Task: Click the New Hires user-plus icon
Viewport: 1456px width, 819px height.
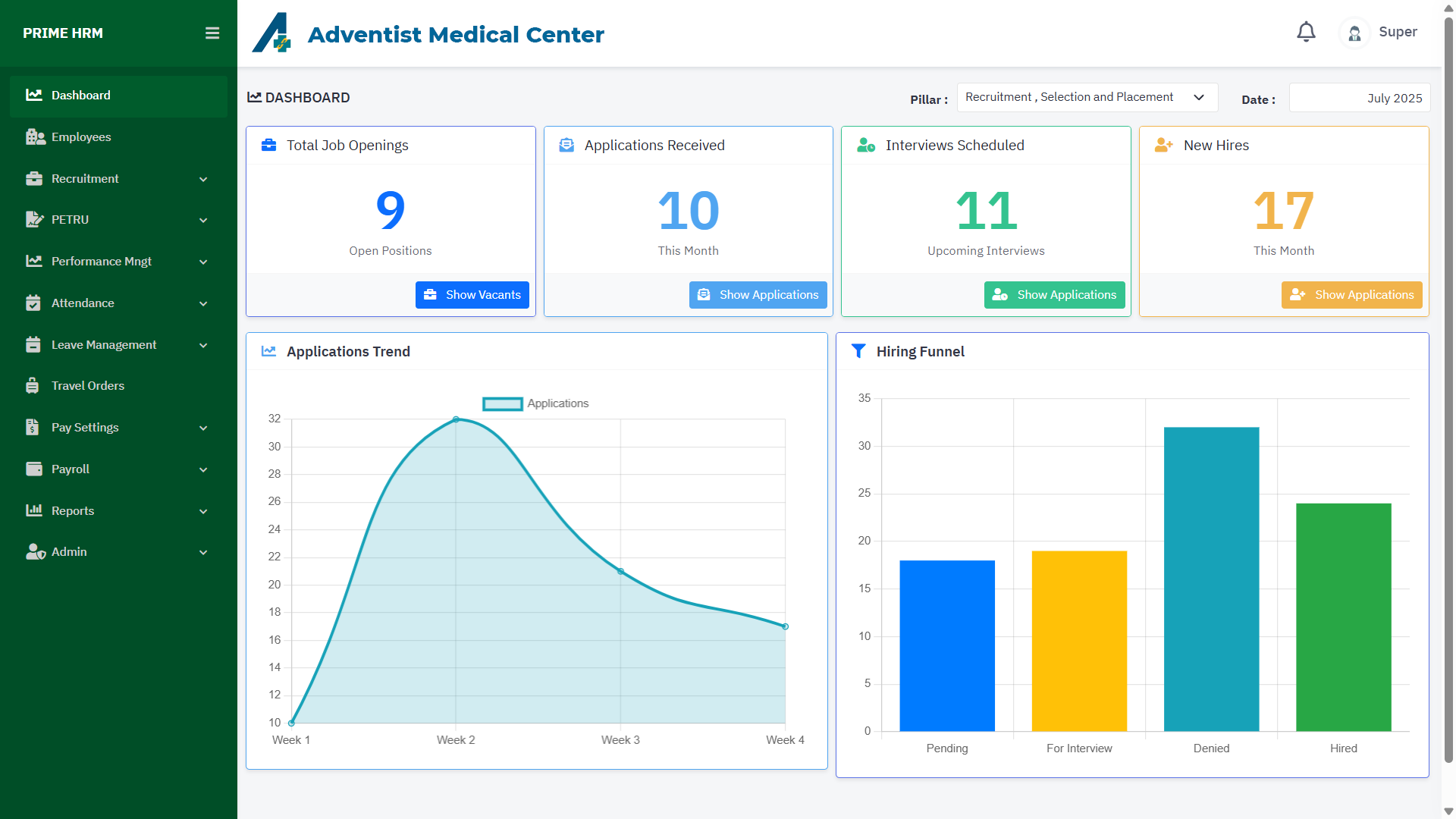Action: (x=1163, y=145)
